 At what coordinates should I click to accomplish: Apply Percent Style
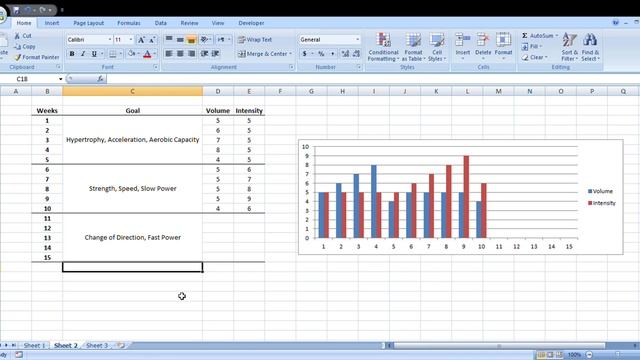(321, 53)
